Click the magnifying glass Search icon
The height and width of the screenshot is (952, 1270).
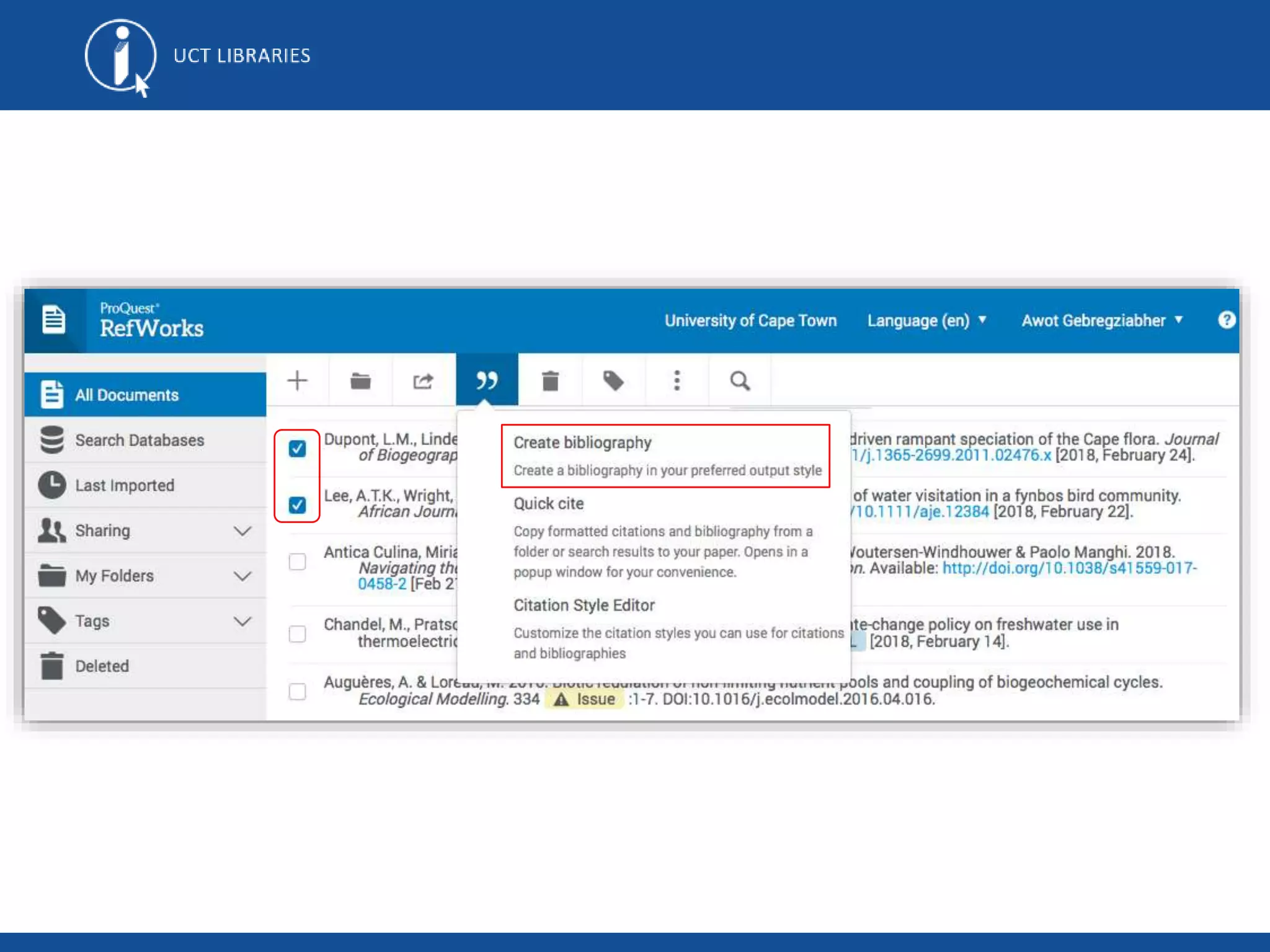pos(740,381)
